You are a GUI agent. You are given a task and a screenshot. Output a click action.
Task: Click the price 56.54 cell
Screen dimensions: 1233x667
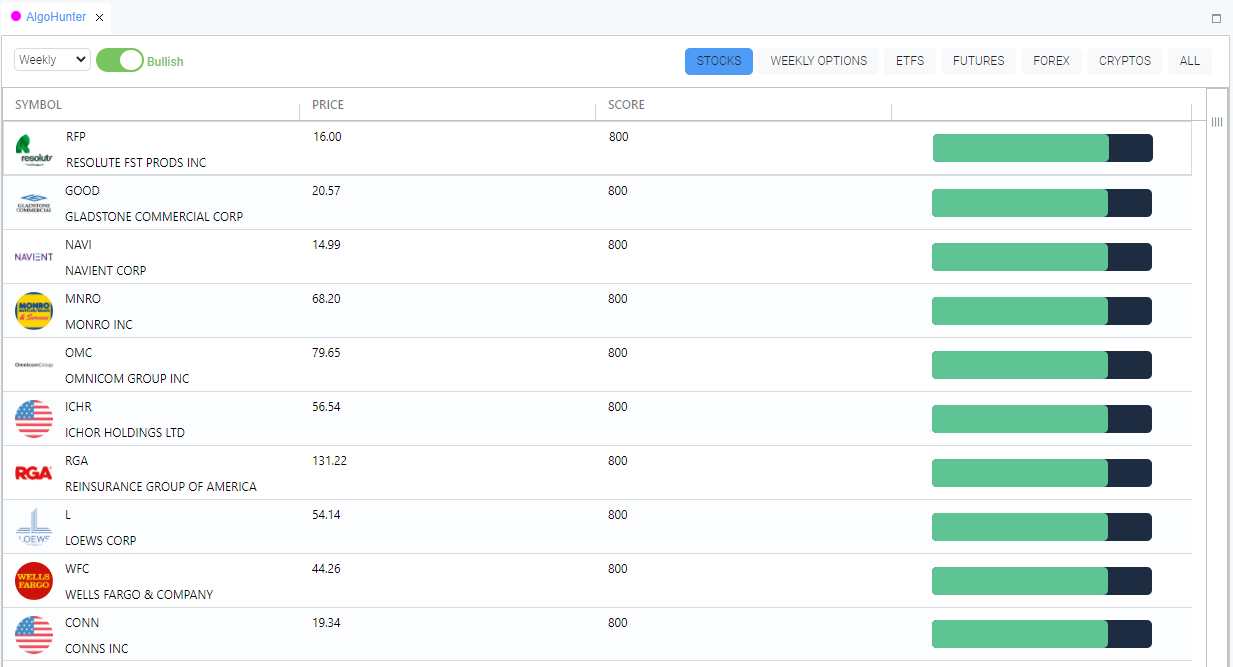point(326,407)
